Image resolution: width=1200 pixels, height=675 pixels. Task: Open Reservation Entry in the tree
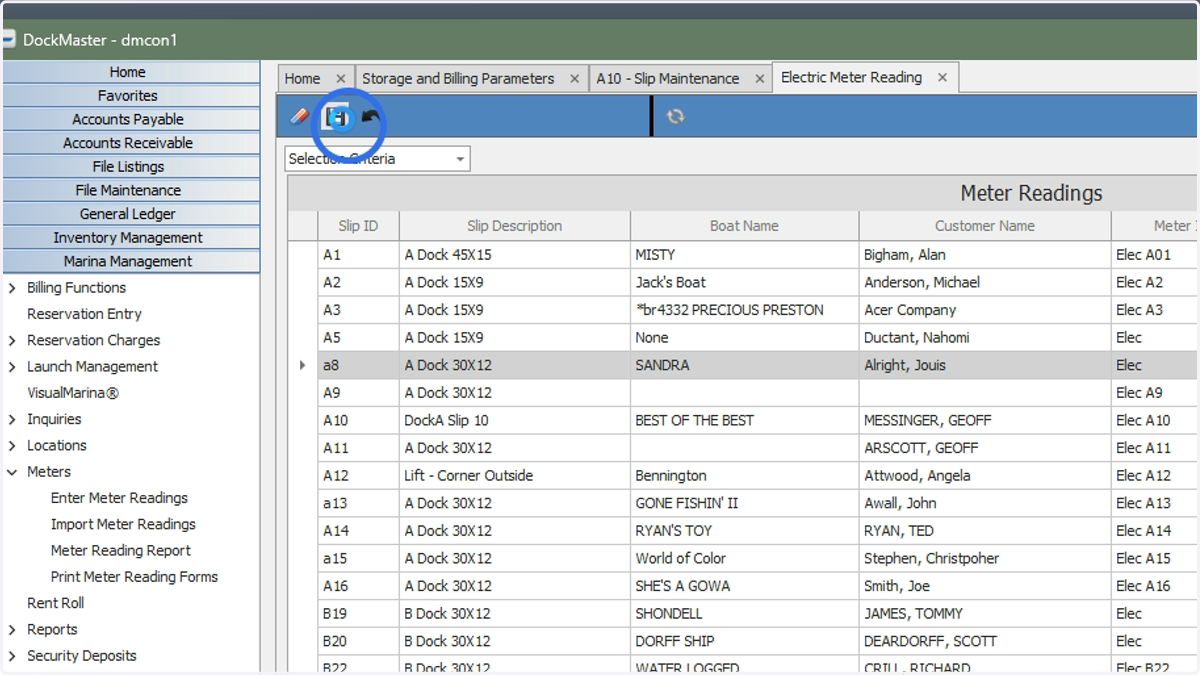point(84,314)
